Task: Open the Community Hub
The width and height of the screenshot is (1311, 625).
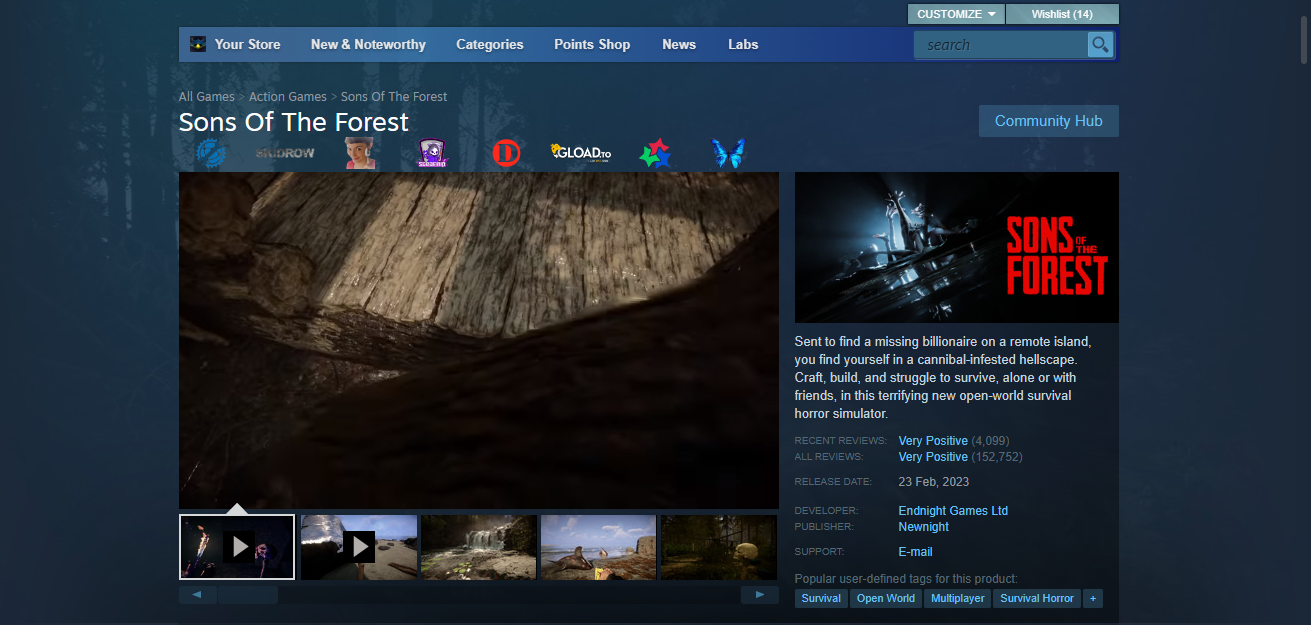Action: point(1048,121)
